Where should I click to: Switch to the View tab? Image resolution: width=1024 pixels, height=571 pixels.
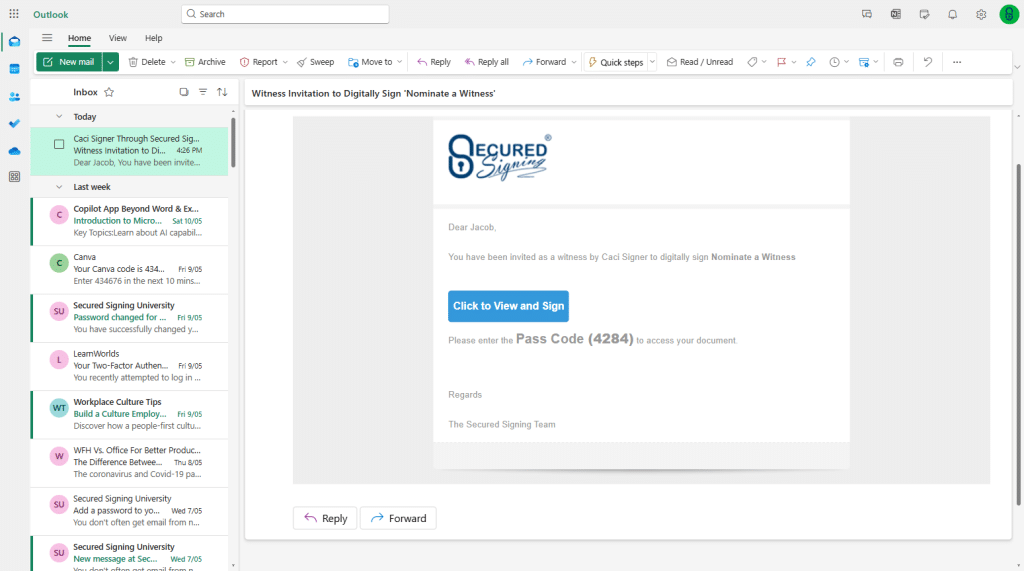point(117,38)
